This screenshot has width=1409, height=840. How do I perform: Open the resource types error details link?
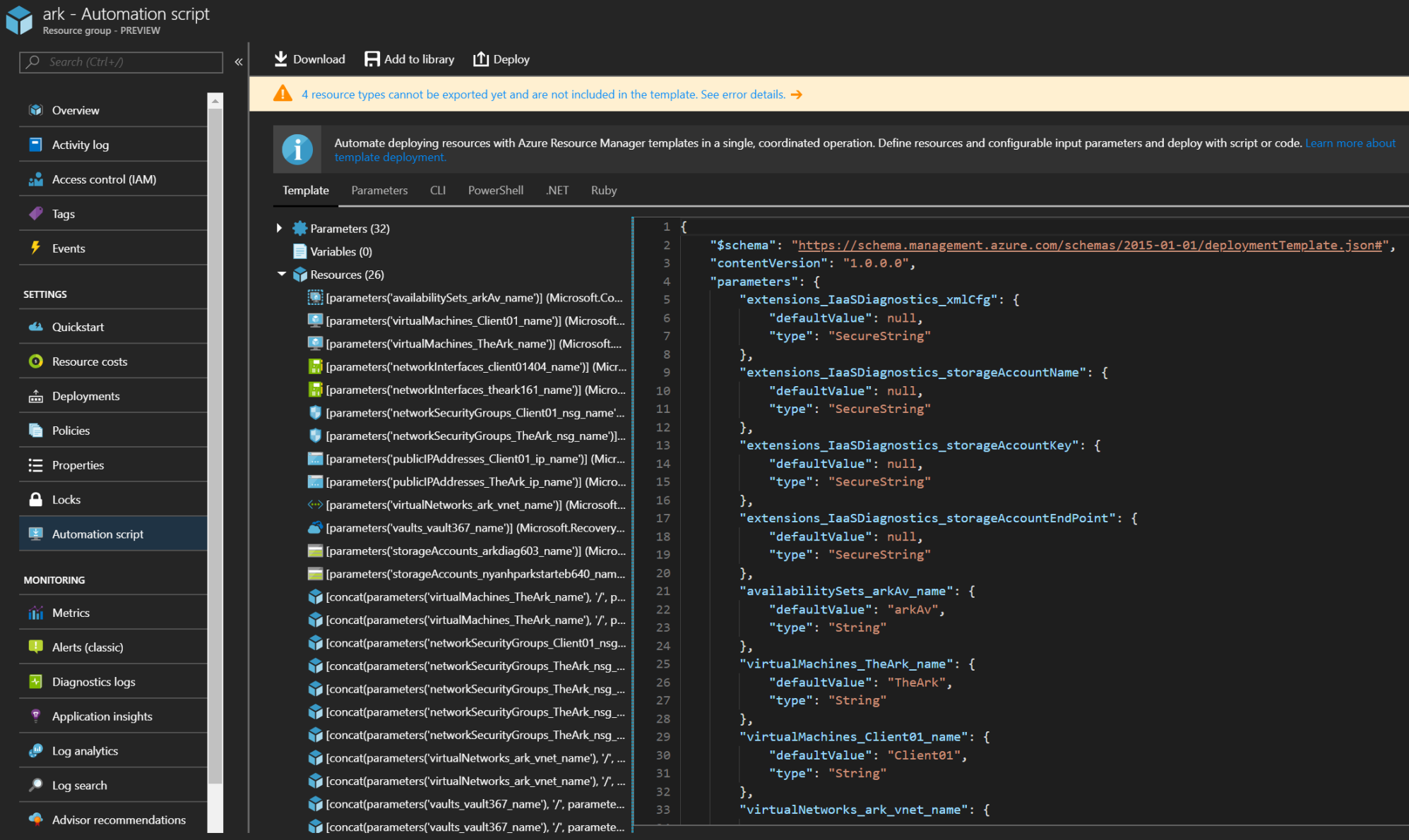pos(544,95)
